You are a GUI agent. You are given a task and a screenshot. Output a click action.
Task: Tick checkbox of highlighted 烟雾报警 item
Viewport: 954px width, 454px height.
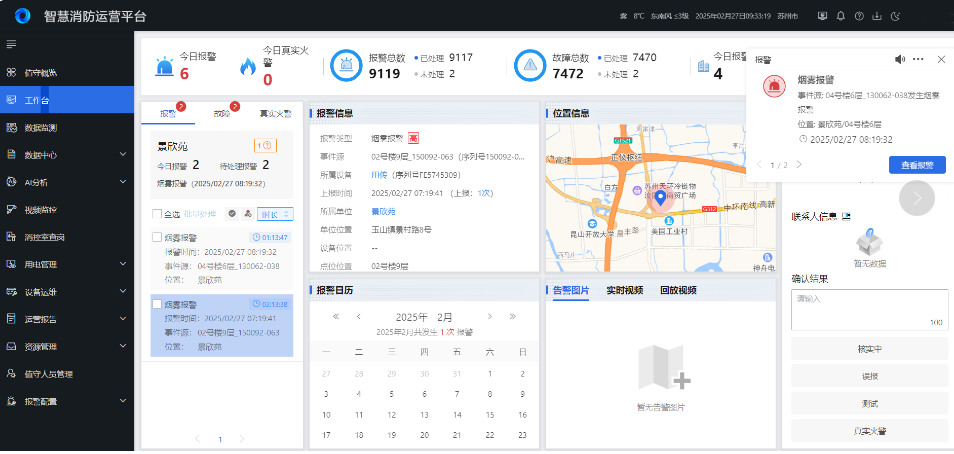click(157, 304)
